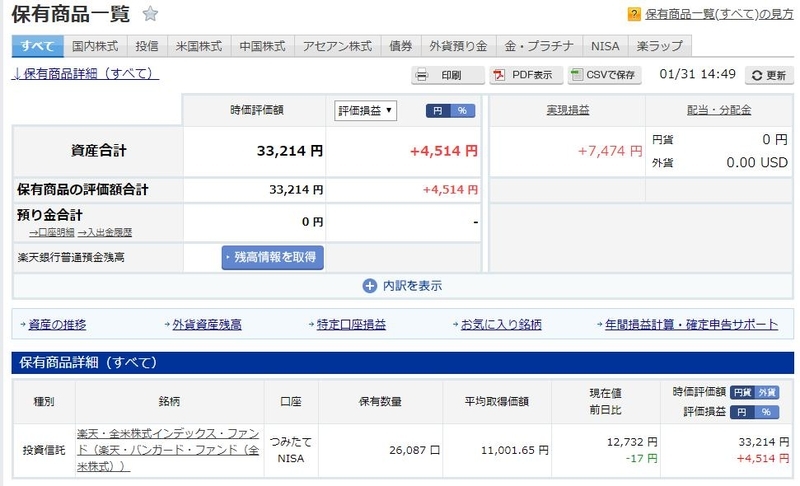
Task: Click the -17 円 day change value
Action: pos(641,458)
